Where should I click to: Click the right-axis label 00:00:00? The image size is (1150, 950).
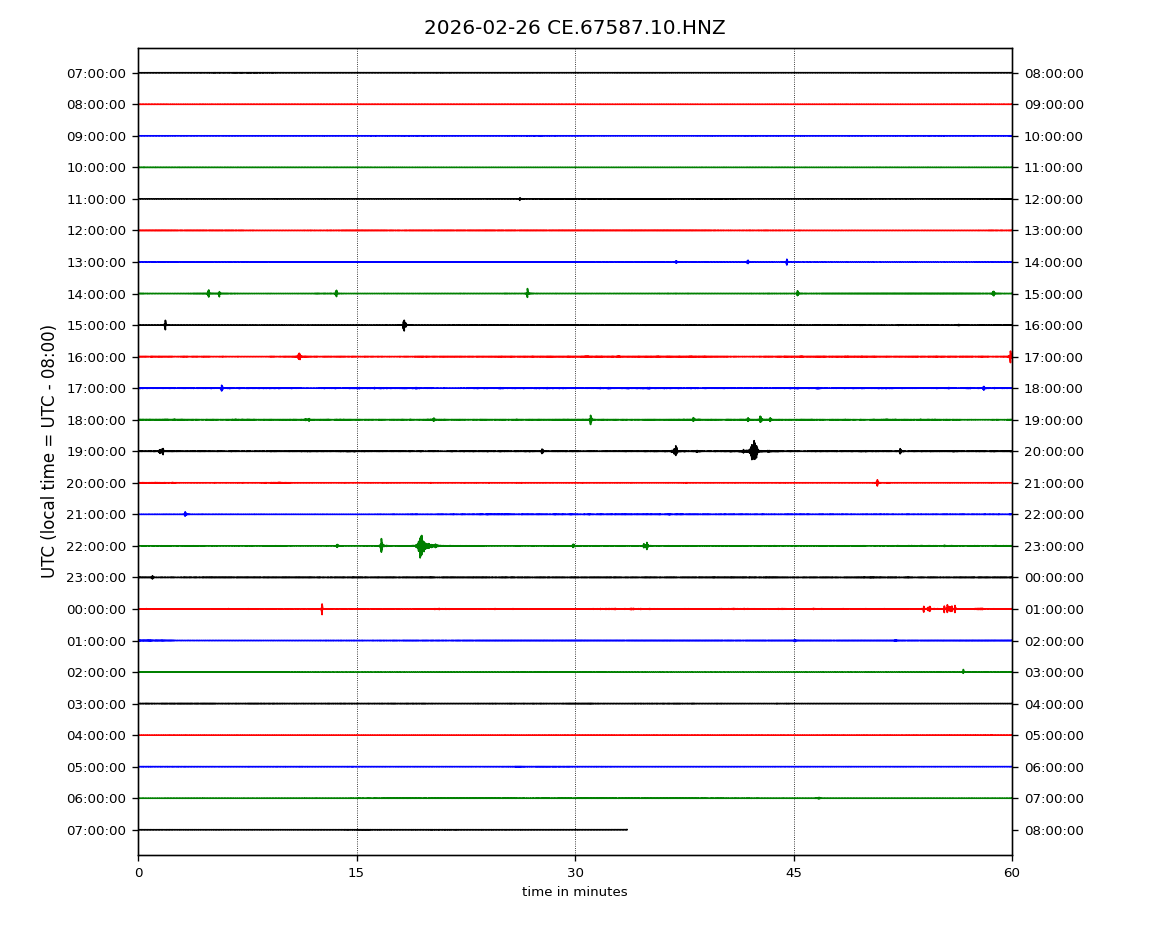(1053, 577)
